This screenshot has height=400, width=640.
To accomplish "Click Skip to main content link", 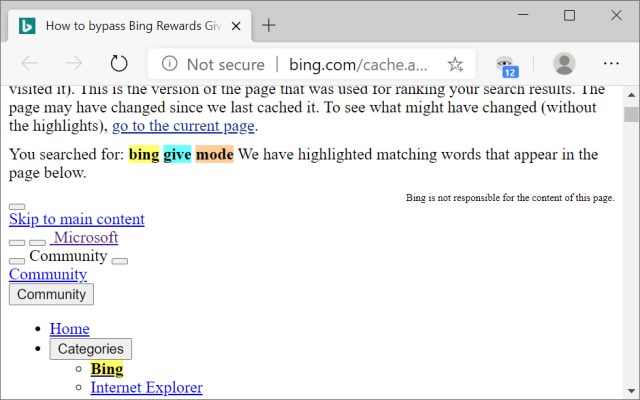I will pyautogui.click(x=77, y=219).
